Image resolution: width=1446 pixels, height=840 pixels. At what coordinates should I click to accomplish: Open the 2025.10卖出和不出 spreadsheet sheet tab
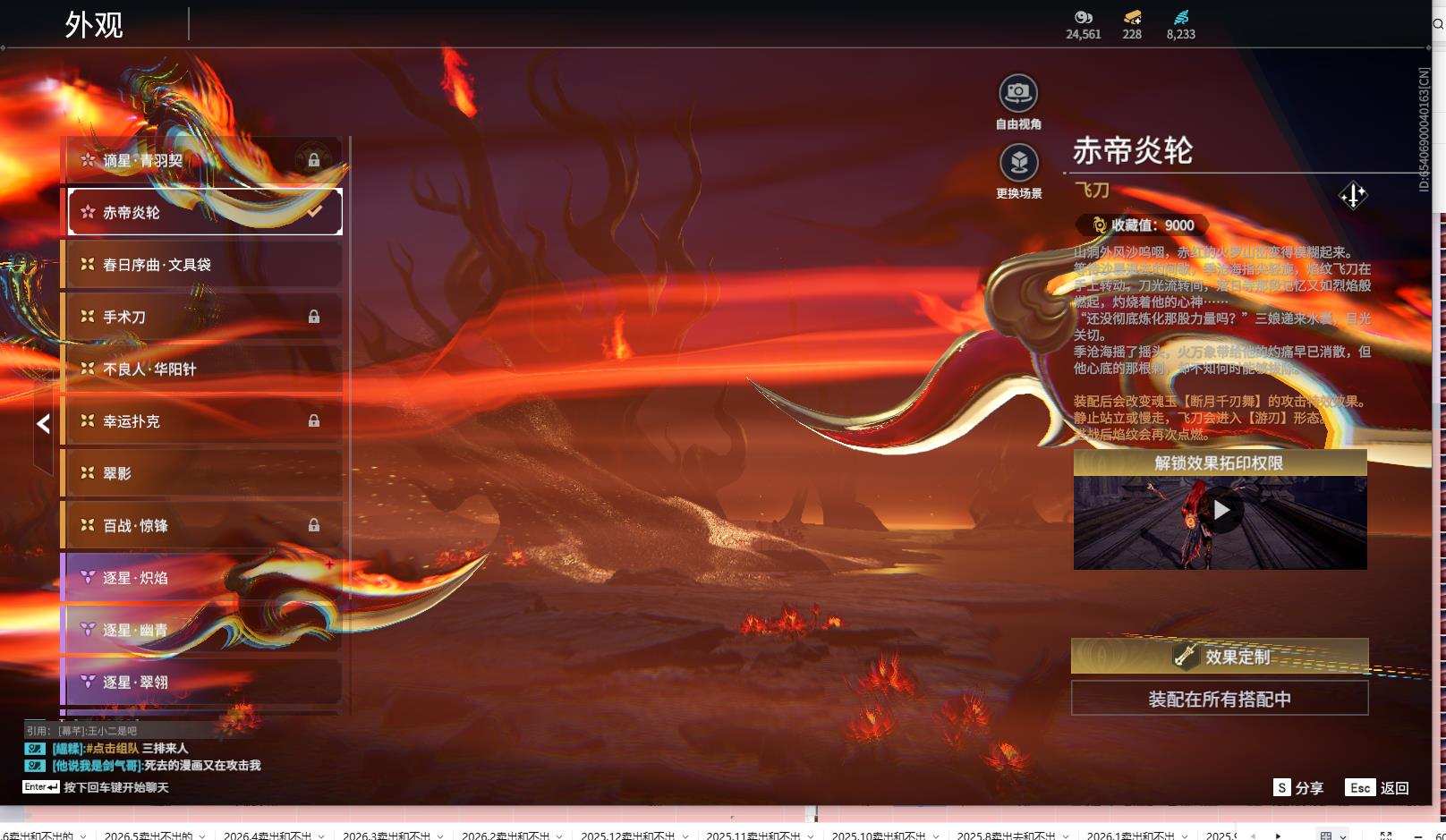(x=878, y=836)
